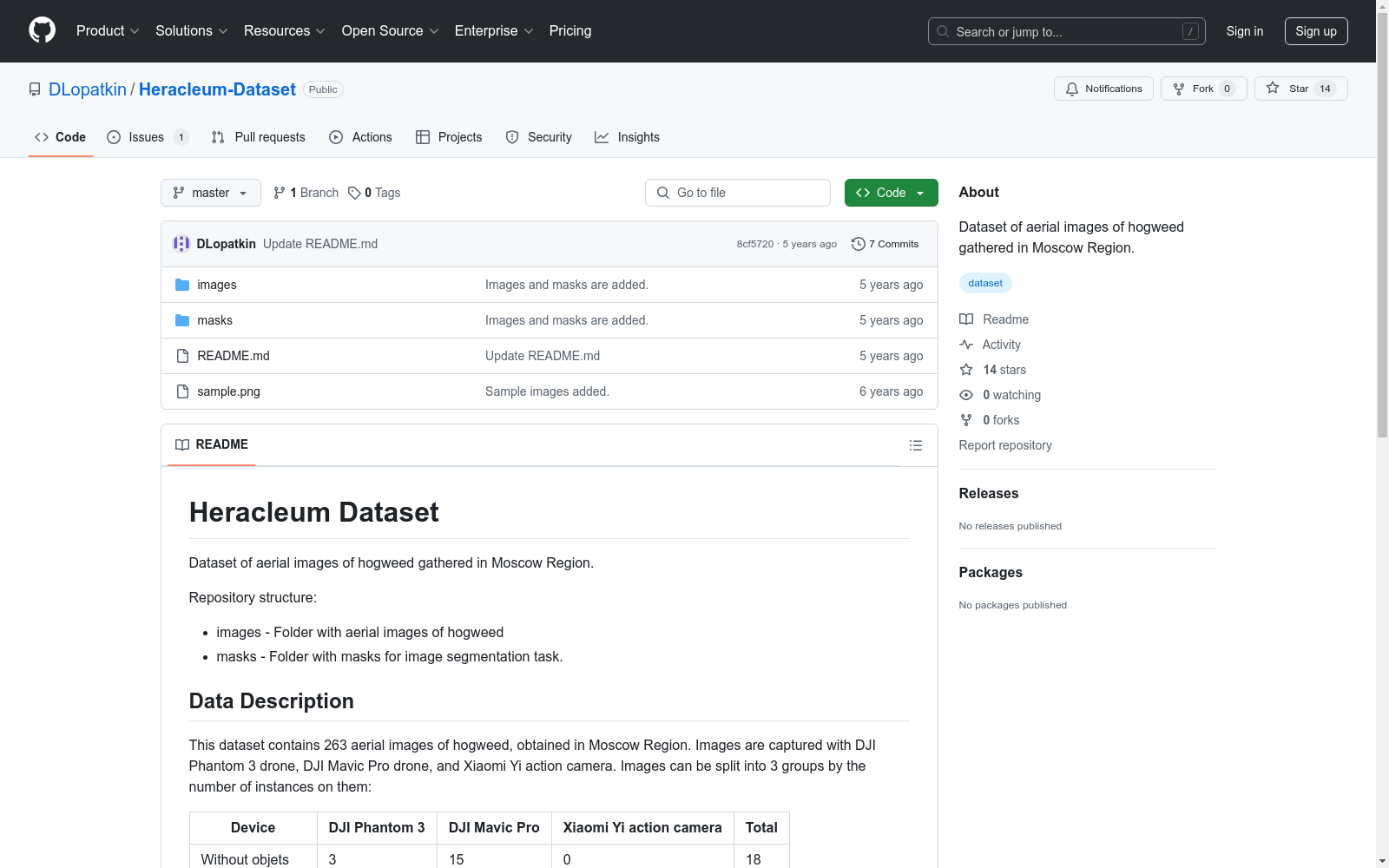1389x868 pixels.
Task: Click the Star count 14 badge
Action: 1325,89
